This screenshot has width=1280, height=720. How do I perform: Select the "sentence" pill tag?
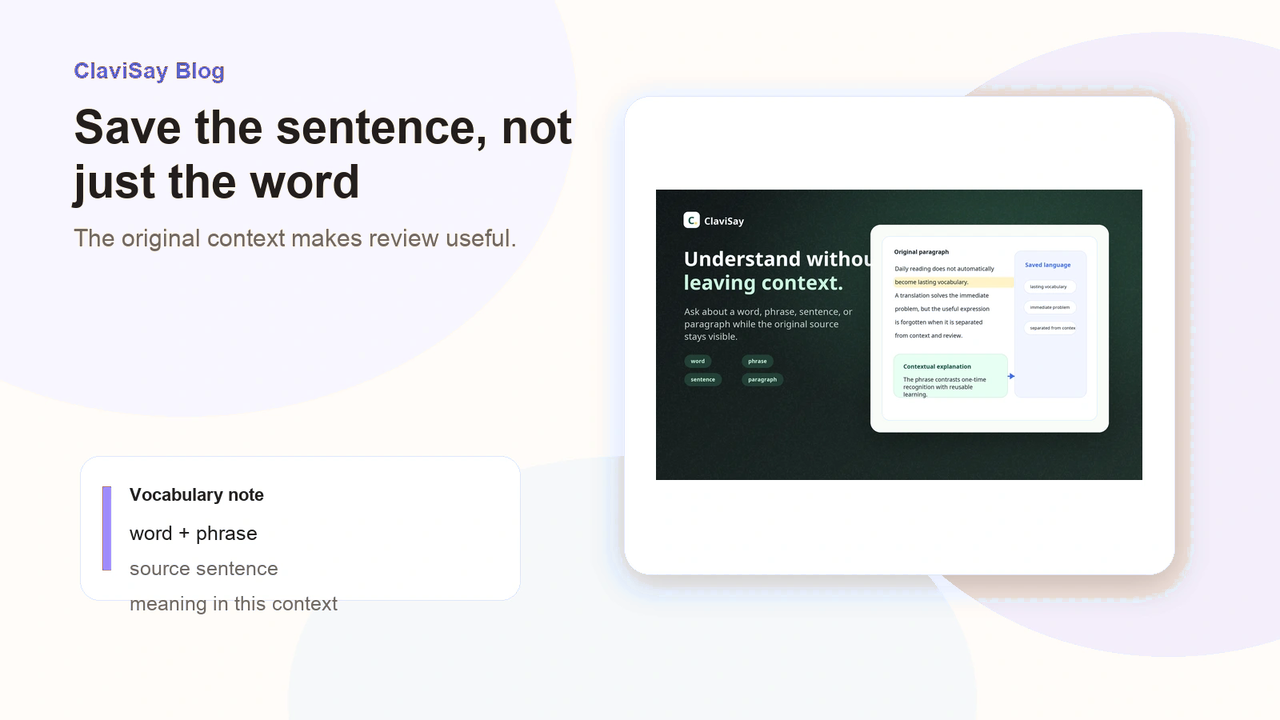coord(703,380)
